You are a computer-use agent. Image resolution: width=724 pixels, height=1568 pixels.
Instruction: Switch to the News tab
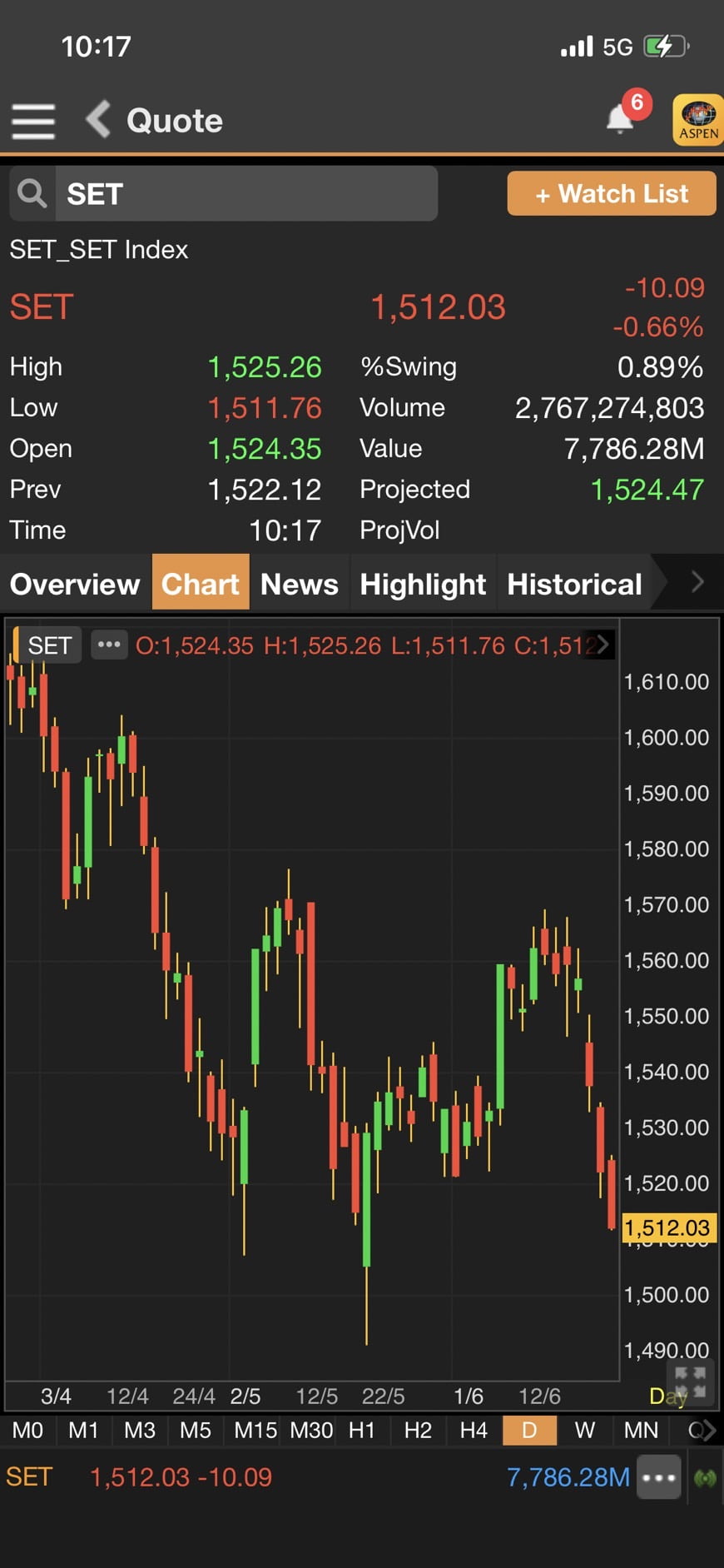tap(300, 584)
